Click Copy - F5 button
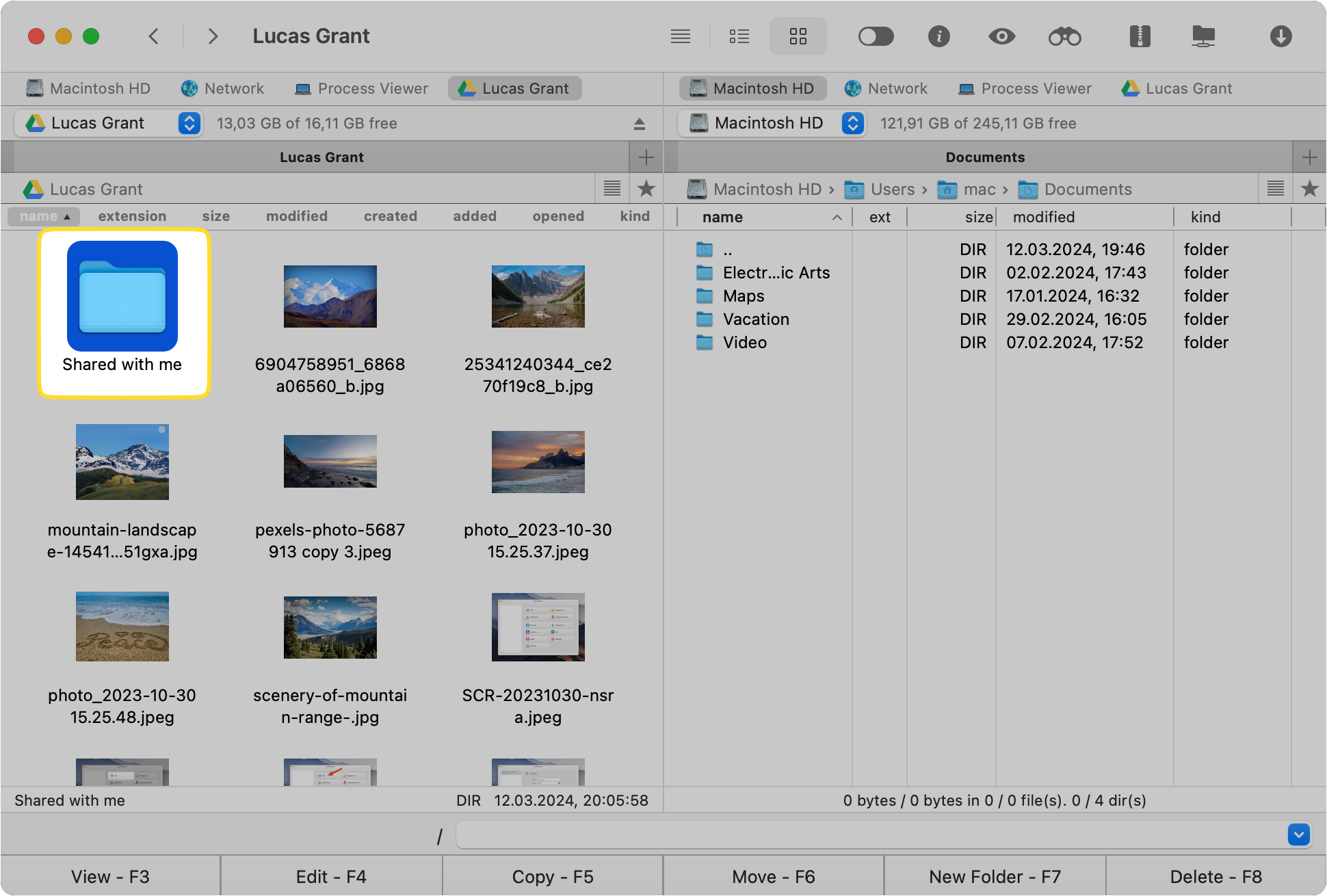This screenshot has width=1327, height=896. (553, 876)
